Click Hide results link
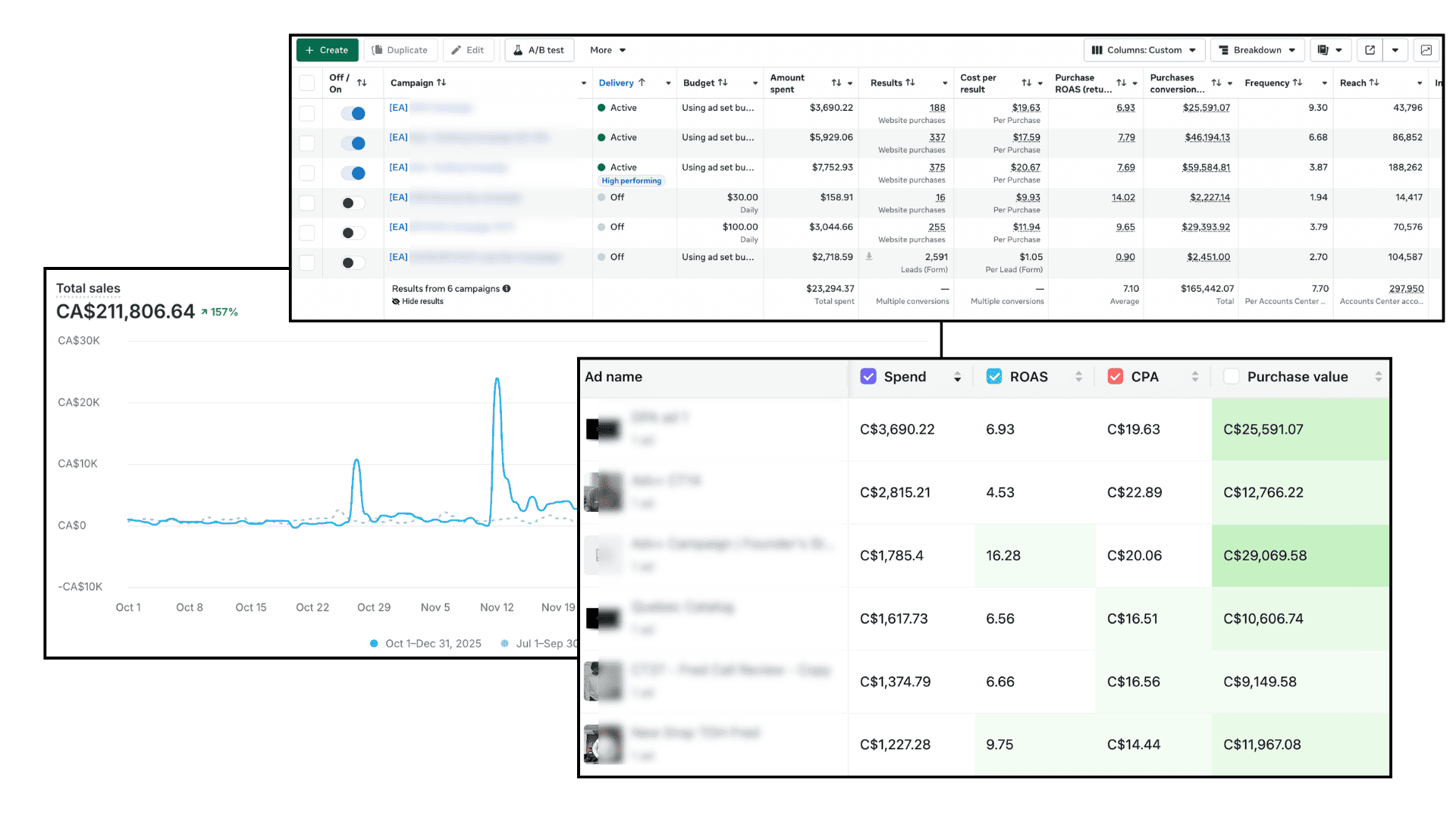The width and height of the screenshot is (1456, 819). coord(422,302)
